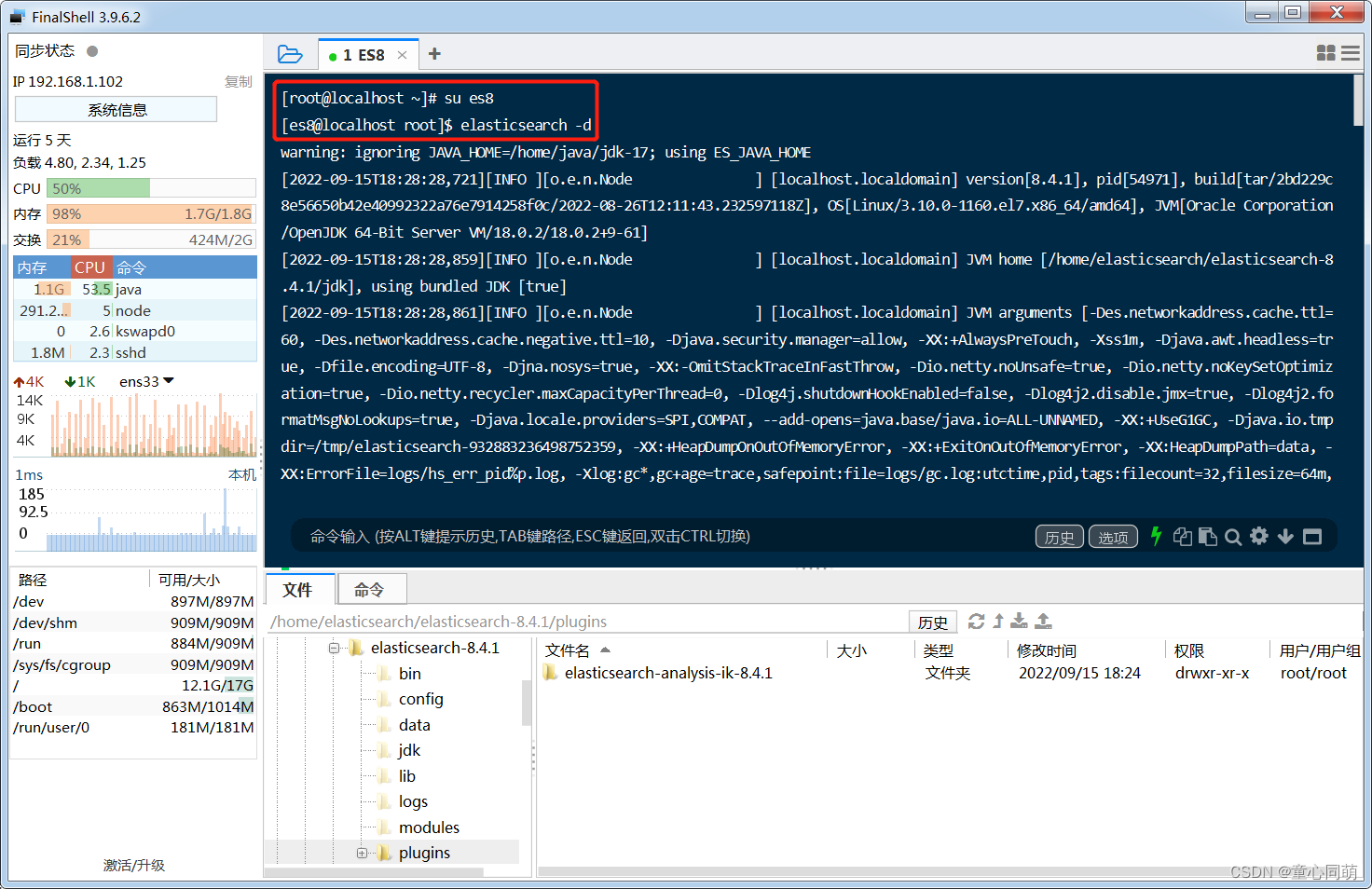Click the copy icon in the terminal toolbar
This screenshot has width=1372, height=889.
pyautogui.click(x=1182, y=536)
